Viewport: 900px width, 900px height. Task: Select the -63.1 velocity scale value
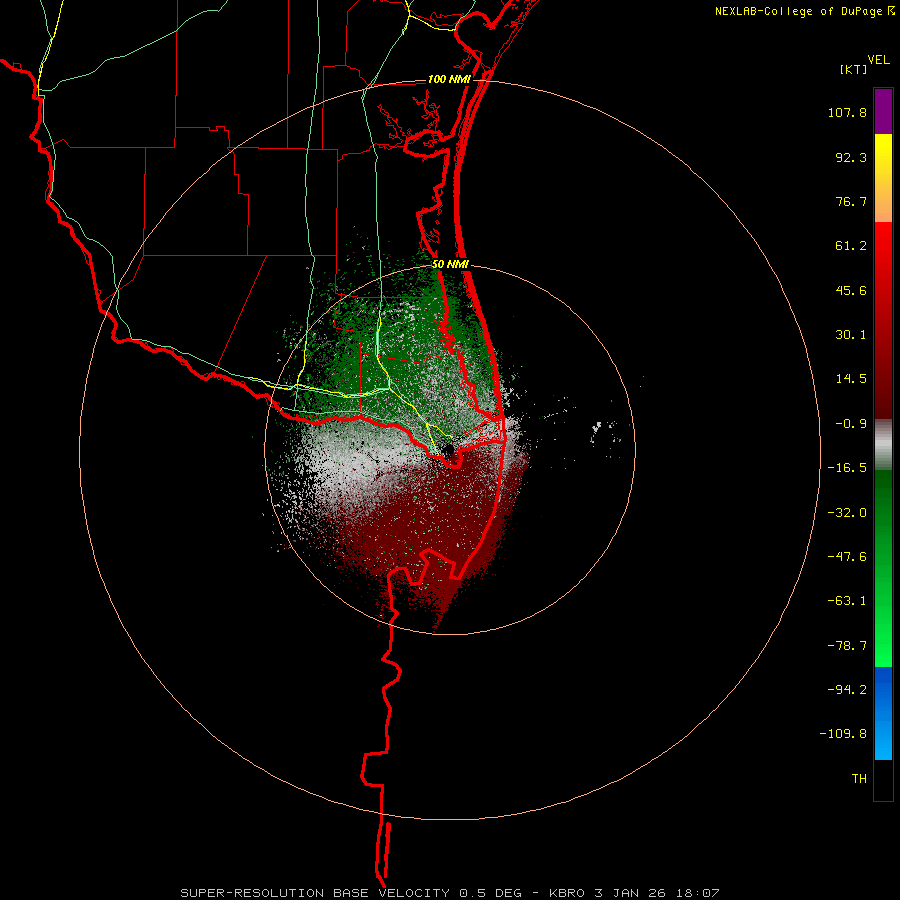tap(847, 601)
